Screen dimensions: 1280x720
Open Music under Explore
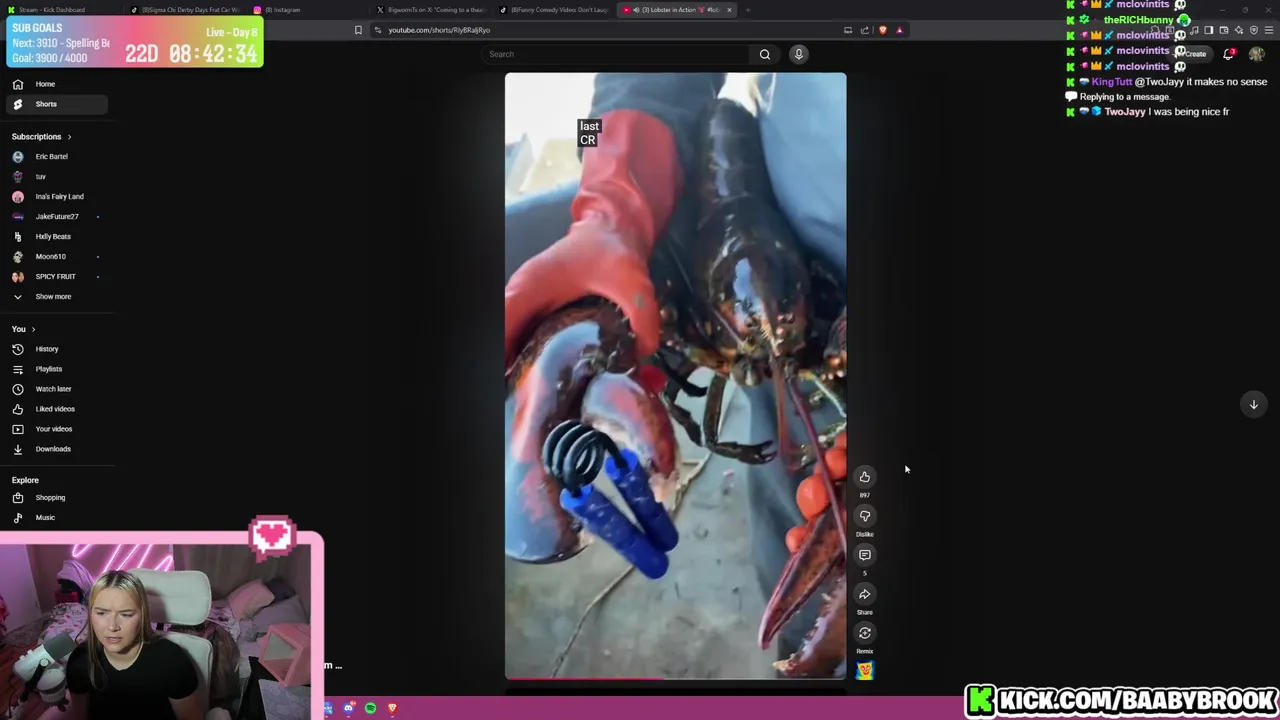click(56, 518)
